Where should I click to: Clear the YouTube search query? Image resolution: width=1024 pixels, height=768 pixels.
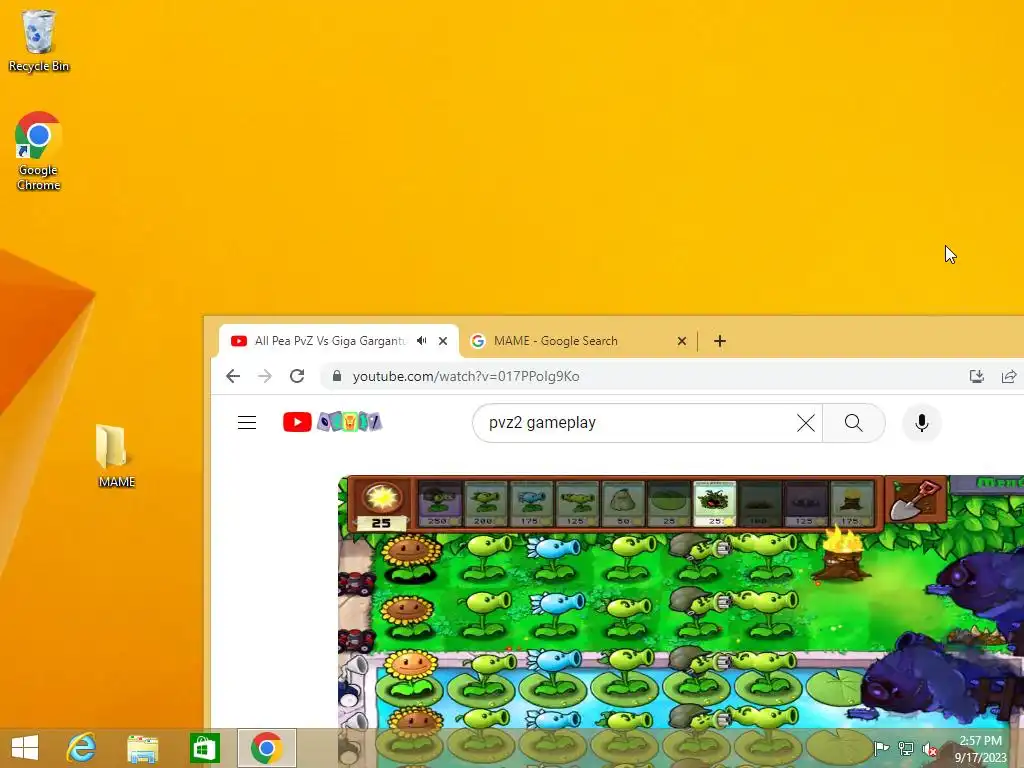(x=806, y=423)
